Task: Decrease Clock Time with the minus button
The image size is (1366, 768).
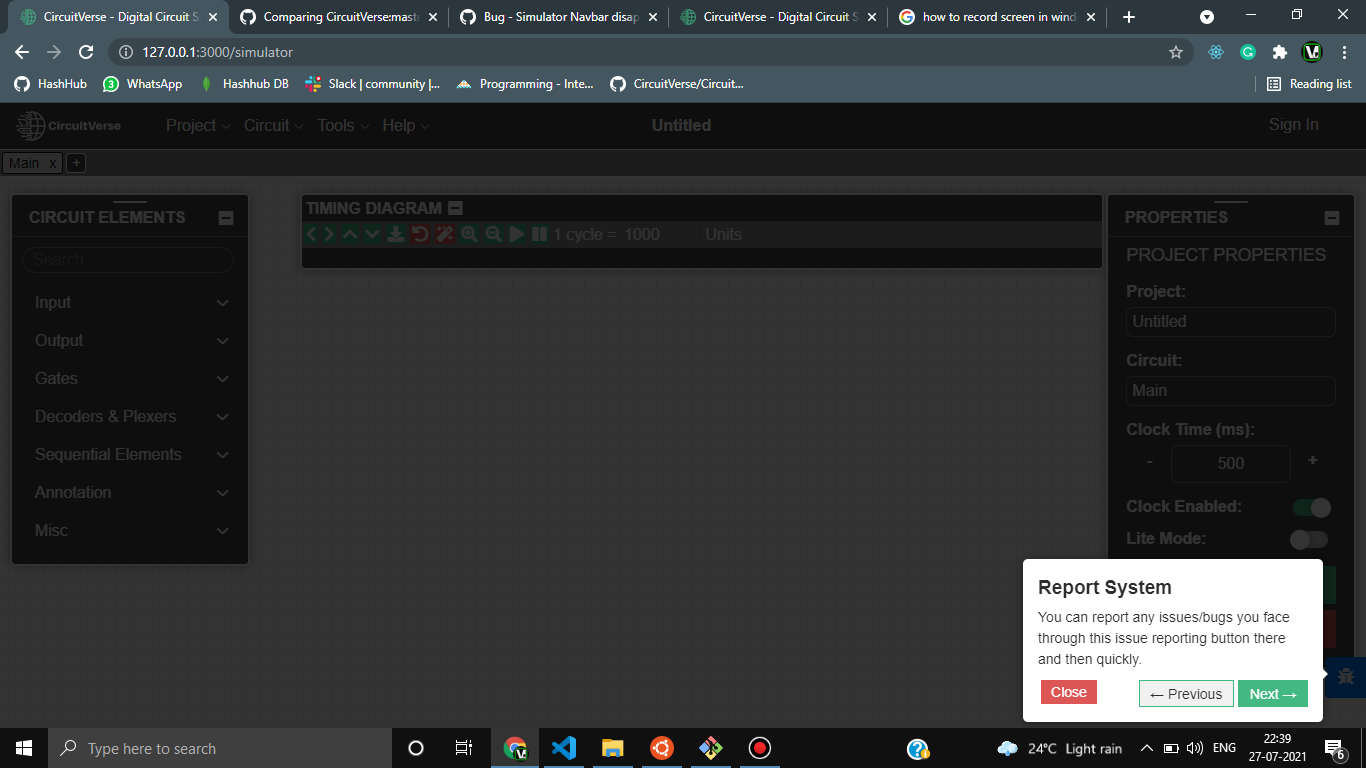Action: click(x=1150, y=462)
